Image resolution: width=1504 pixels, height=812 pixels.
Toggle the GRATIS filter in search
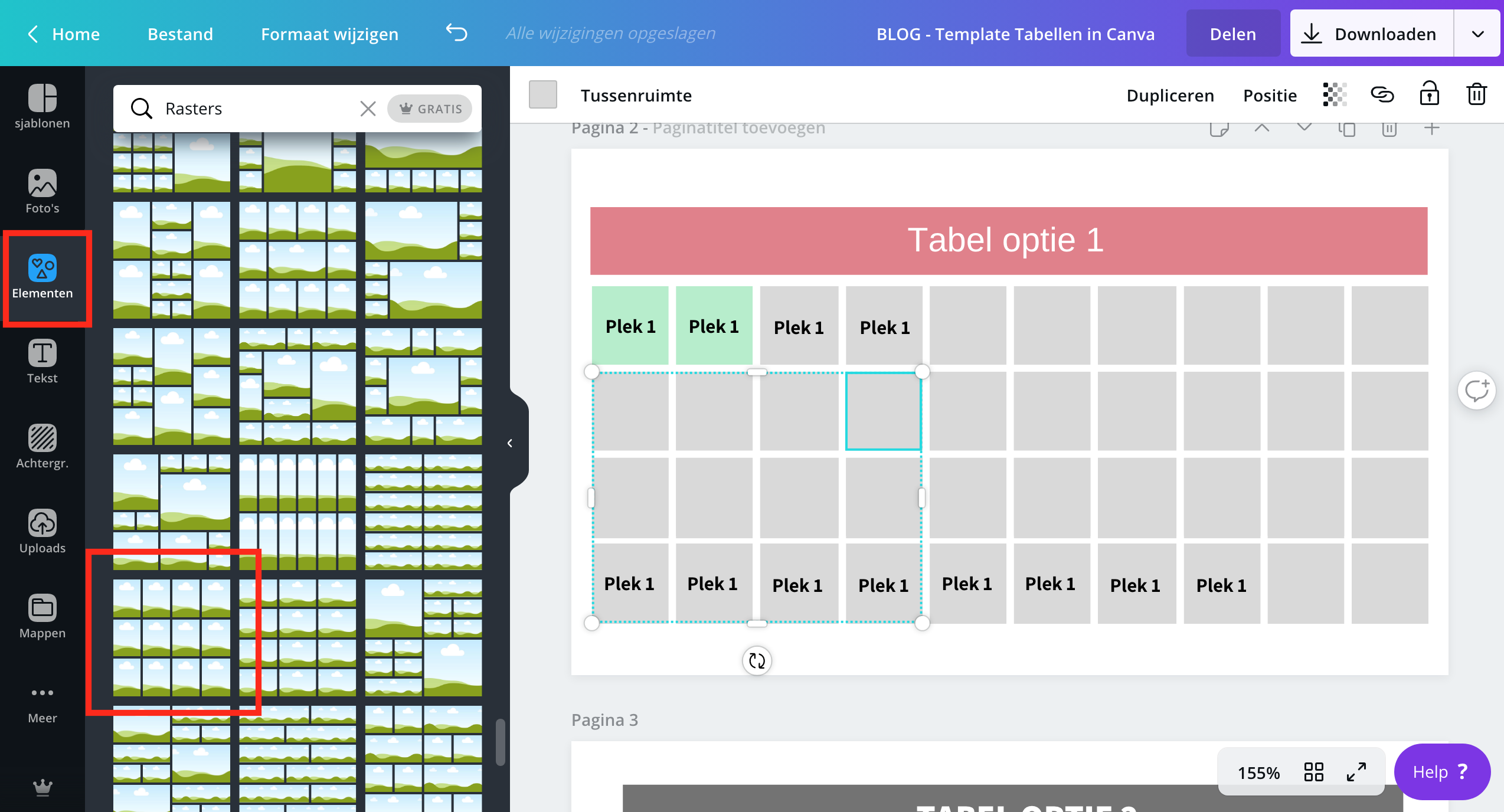click(430, 109)
